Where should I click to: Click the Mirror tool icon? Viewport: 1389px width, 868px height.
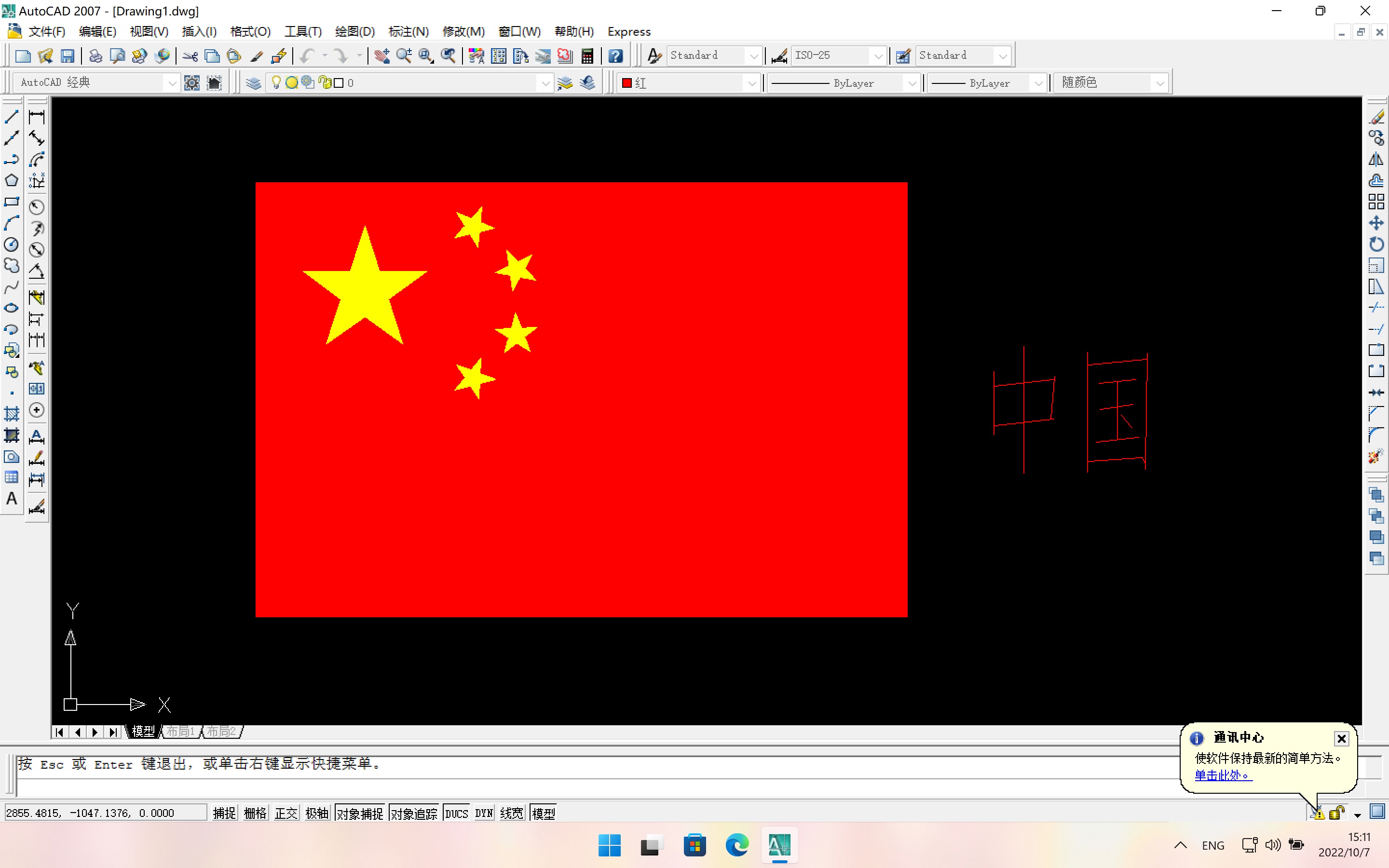click(x=1376, y=159)
